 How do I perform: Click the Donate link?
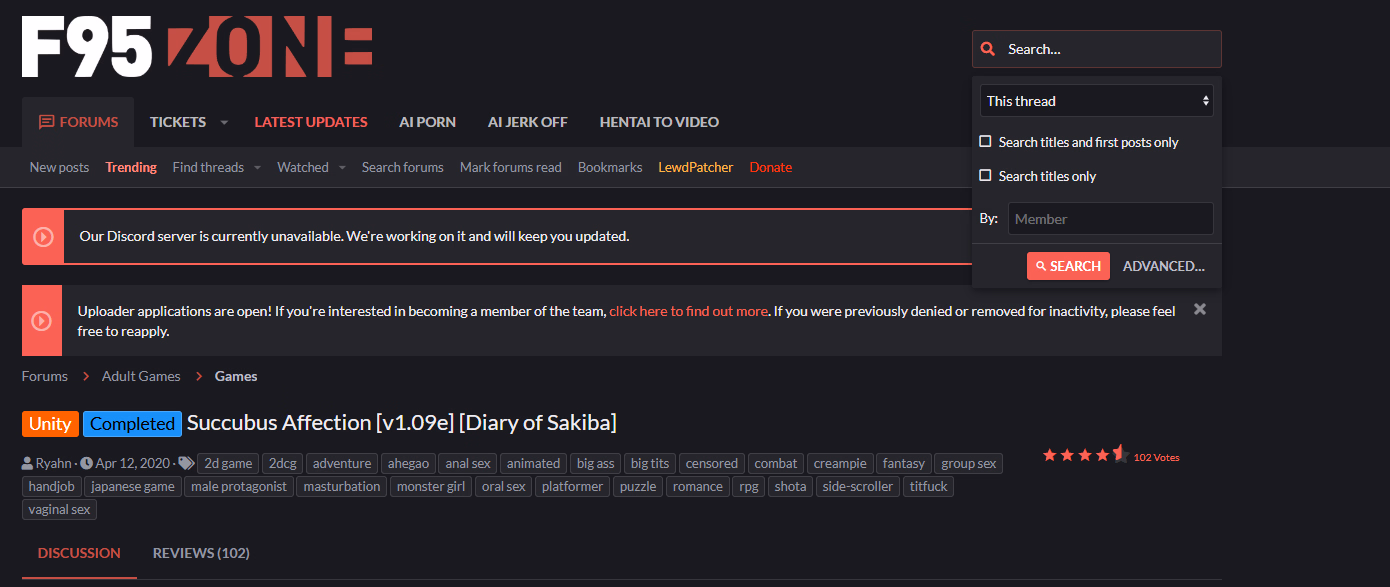(771, 167)
